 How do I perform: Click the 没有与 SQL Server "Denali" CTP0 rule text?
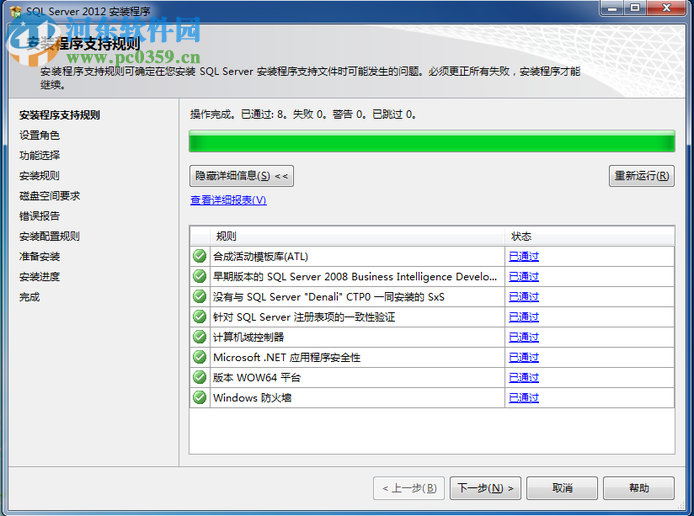[328, 297]
